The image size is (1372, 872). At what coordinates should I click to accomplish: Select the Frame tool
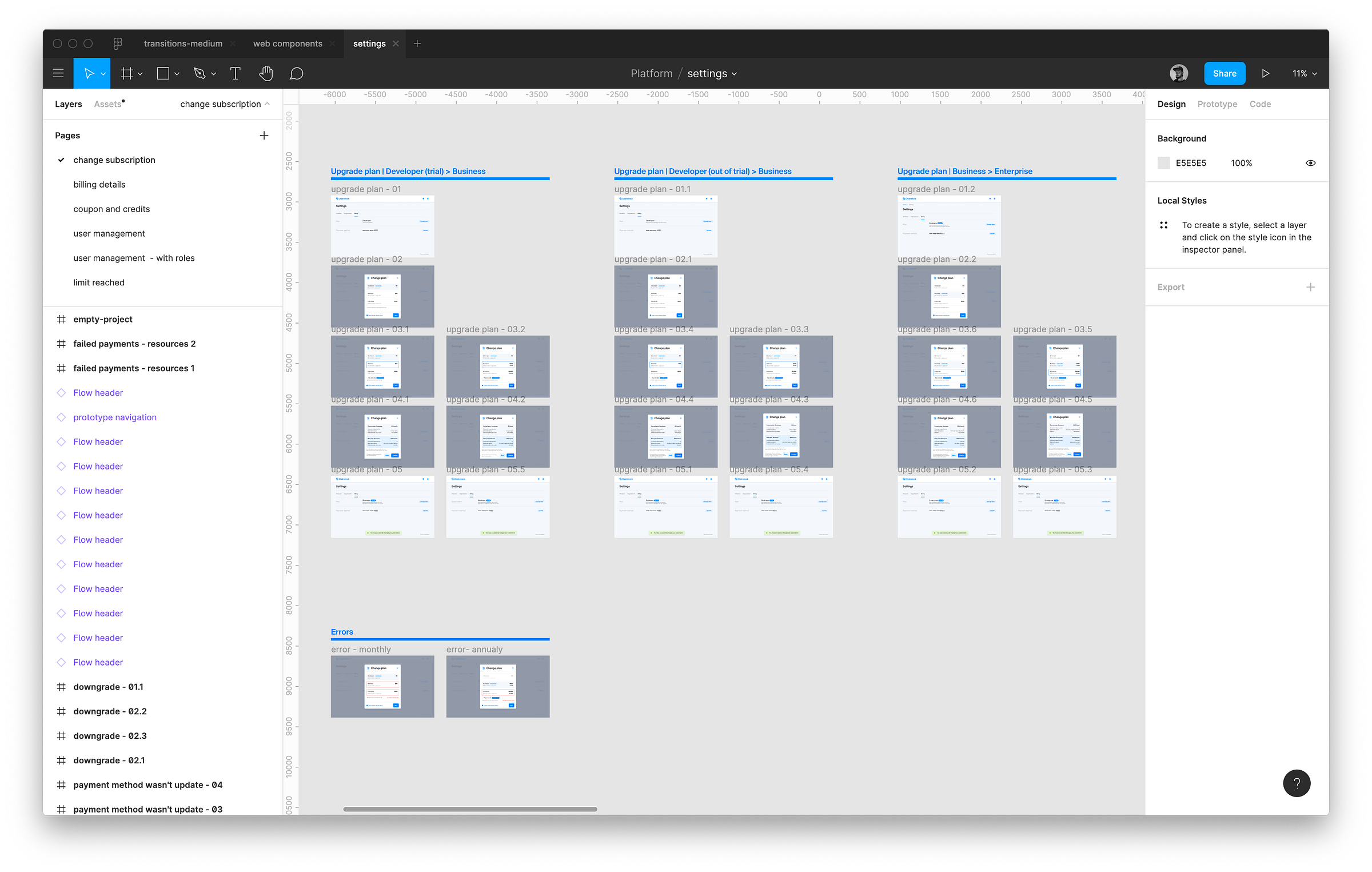tap(127, 73)
